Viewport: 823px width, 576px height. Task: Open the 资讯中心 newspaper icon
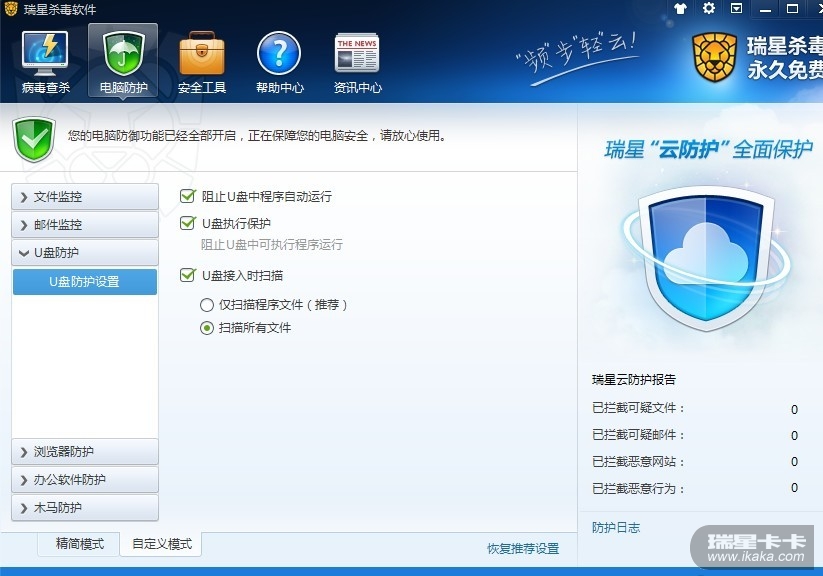[357, 61]
